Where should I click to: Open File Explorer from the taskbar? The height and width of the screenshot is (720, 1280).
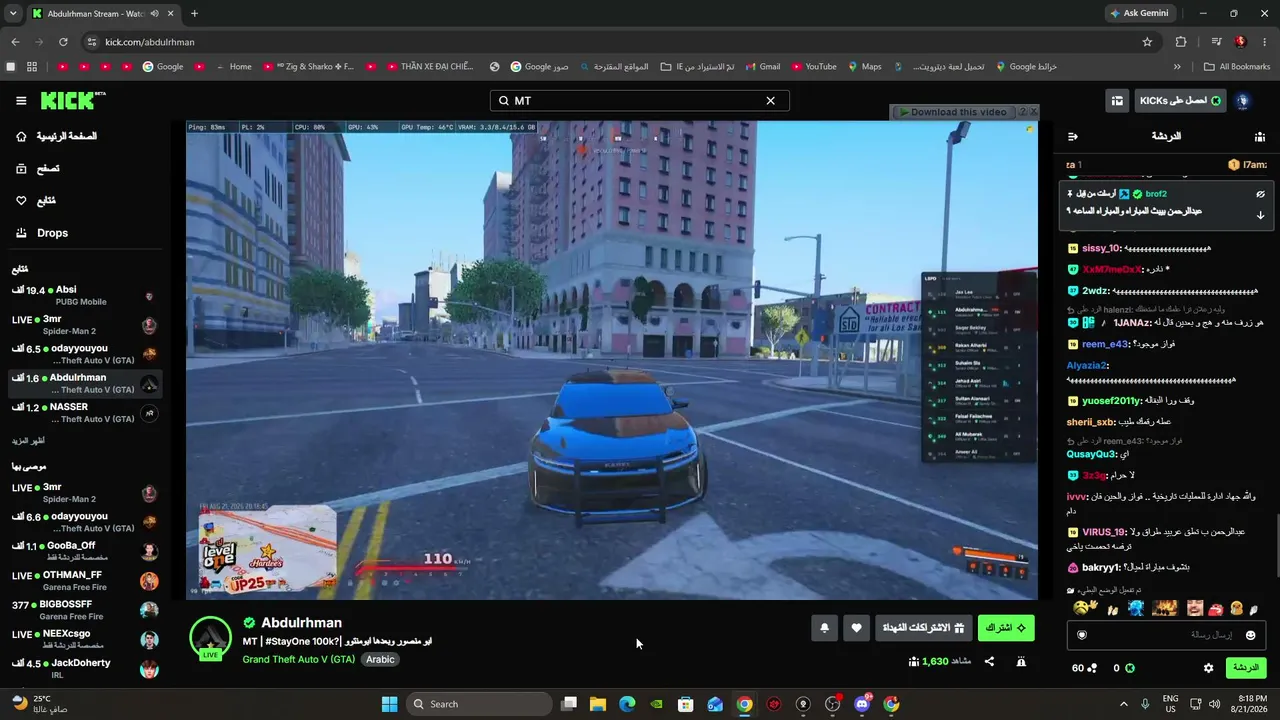598,704
